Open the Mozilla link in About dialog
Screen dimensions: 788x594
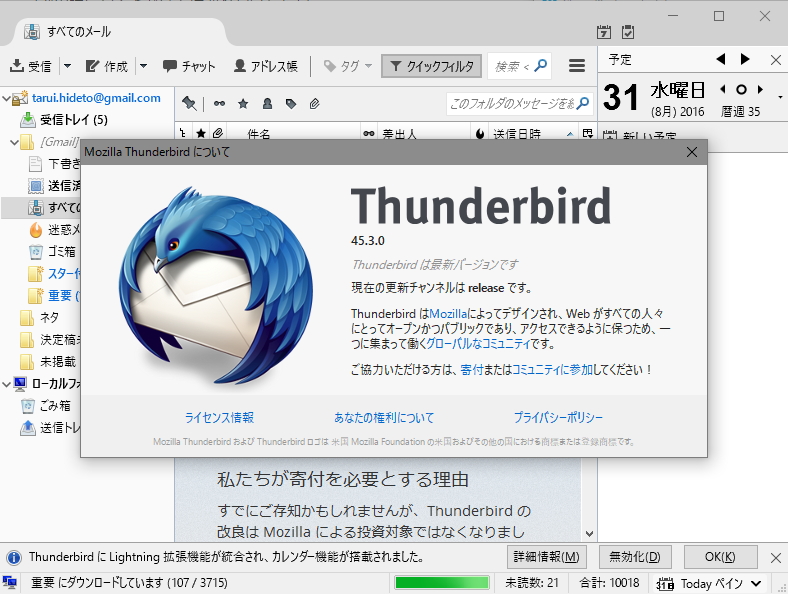point(448,314)
